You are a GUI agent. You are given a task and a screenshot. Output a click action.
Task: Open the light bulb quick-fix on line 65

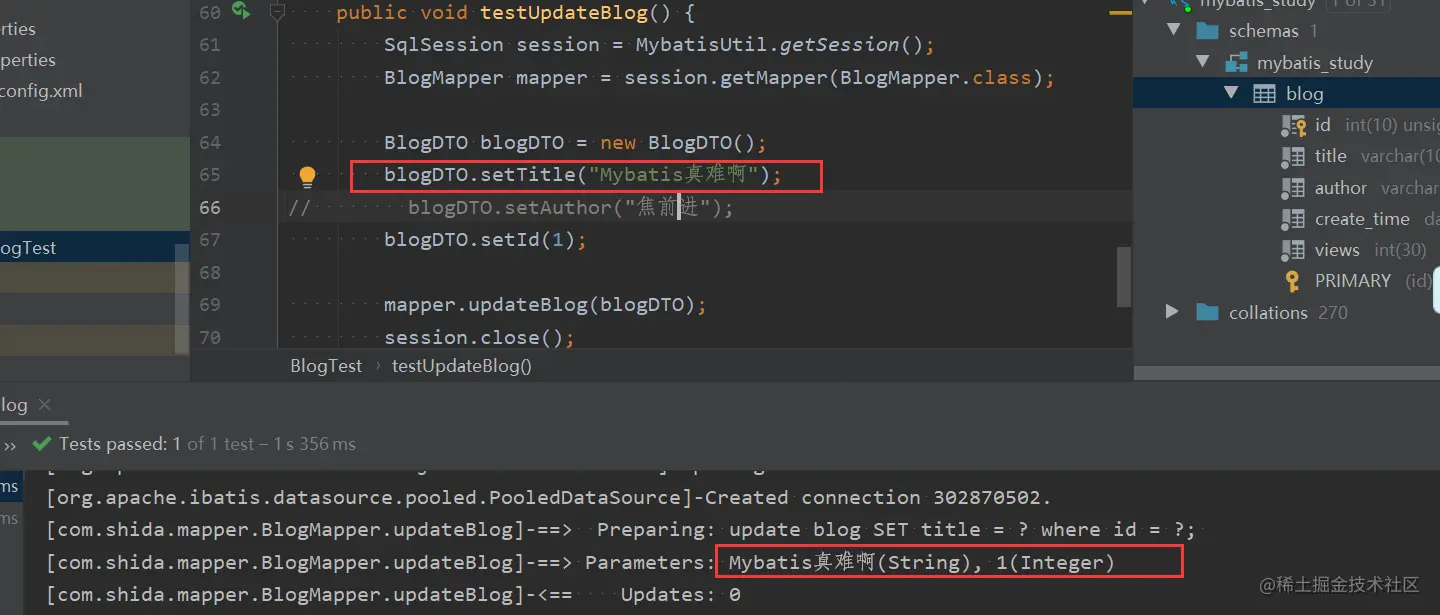pos(307,177)
